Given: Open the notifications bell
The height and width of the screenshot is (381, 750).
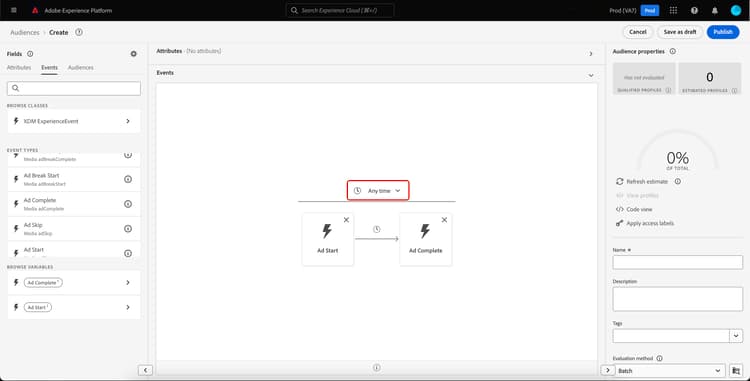Looking at the screenshot, I should pyautogui.click(x=715, y=11).
